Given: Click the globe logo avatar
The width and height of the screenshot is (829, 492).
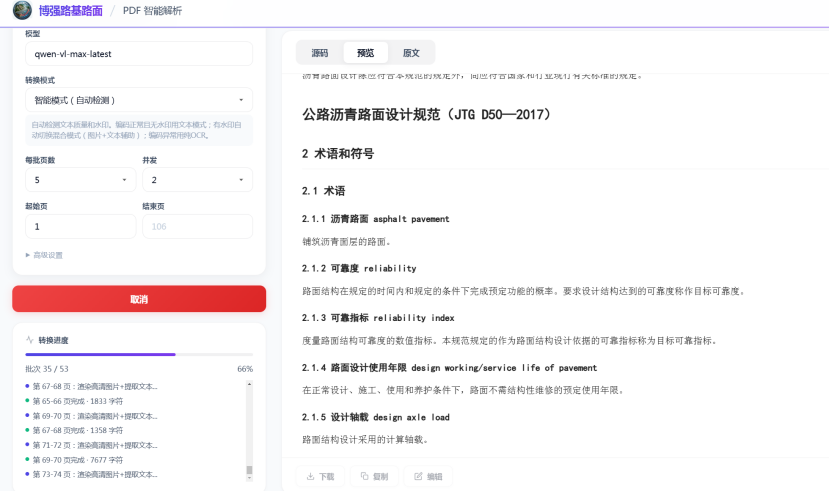Looking at the screenshot, I should [22, 10].
